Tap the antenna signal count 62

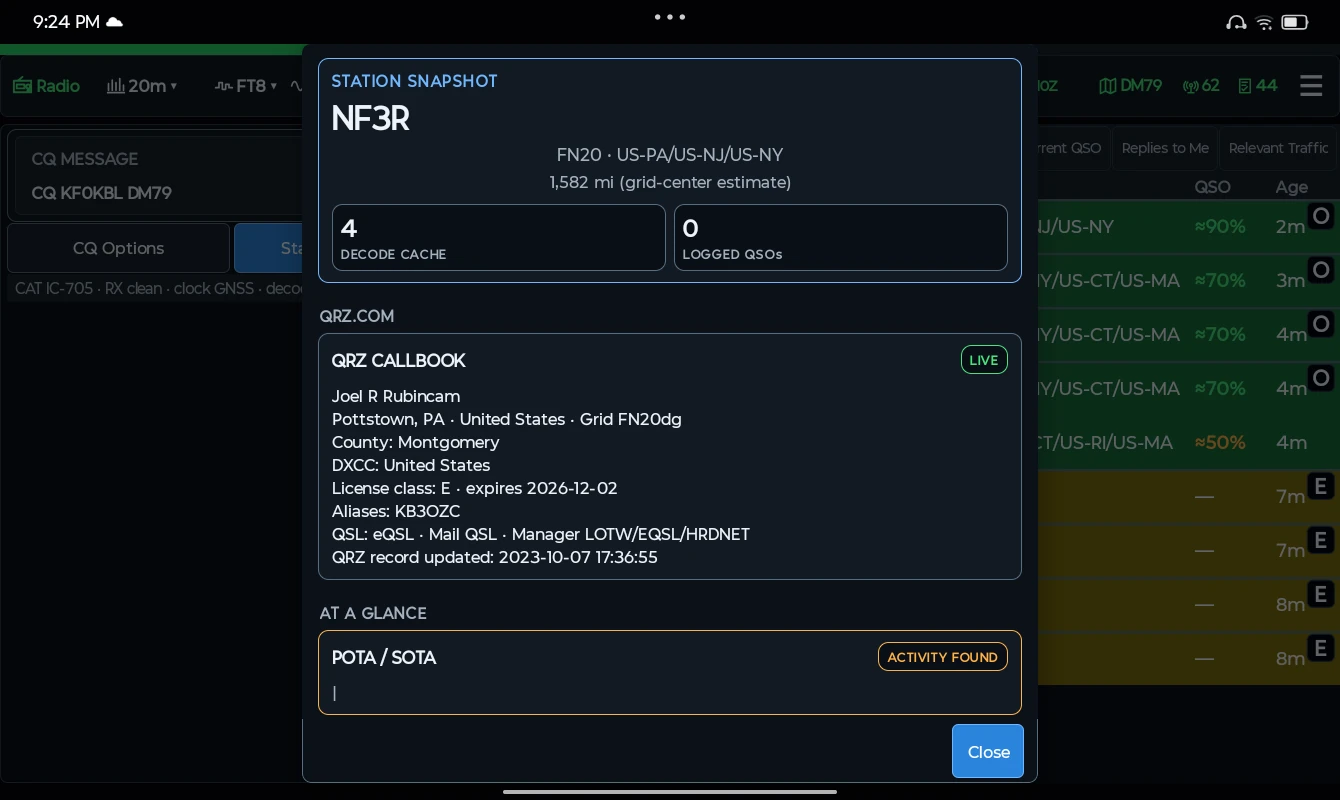tap(1201, 85)
